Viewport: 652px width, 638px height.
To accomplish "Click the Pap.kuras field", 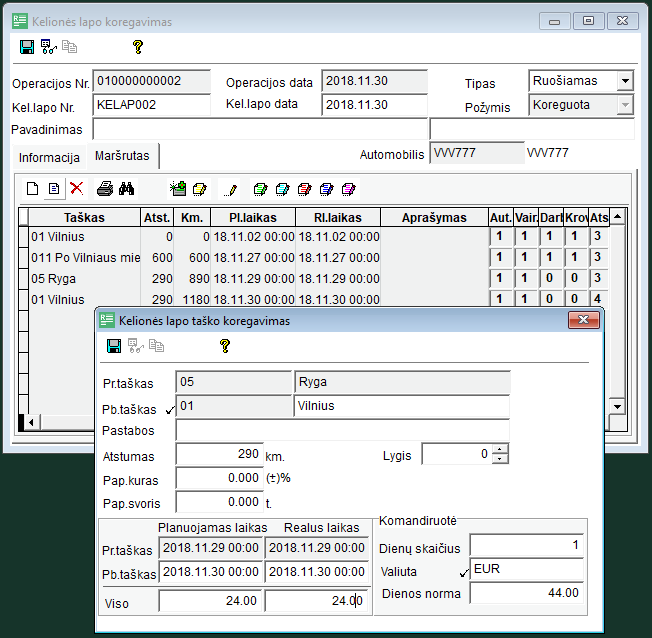I will 220,478.
